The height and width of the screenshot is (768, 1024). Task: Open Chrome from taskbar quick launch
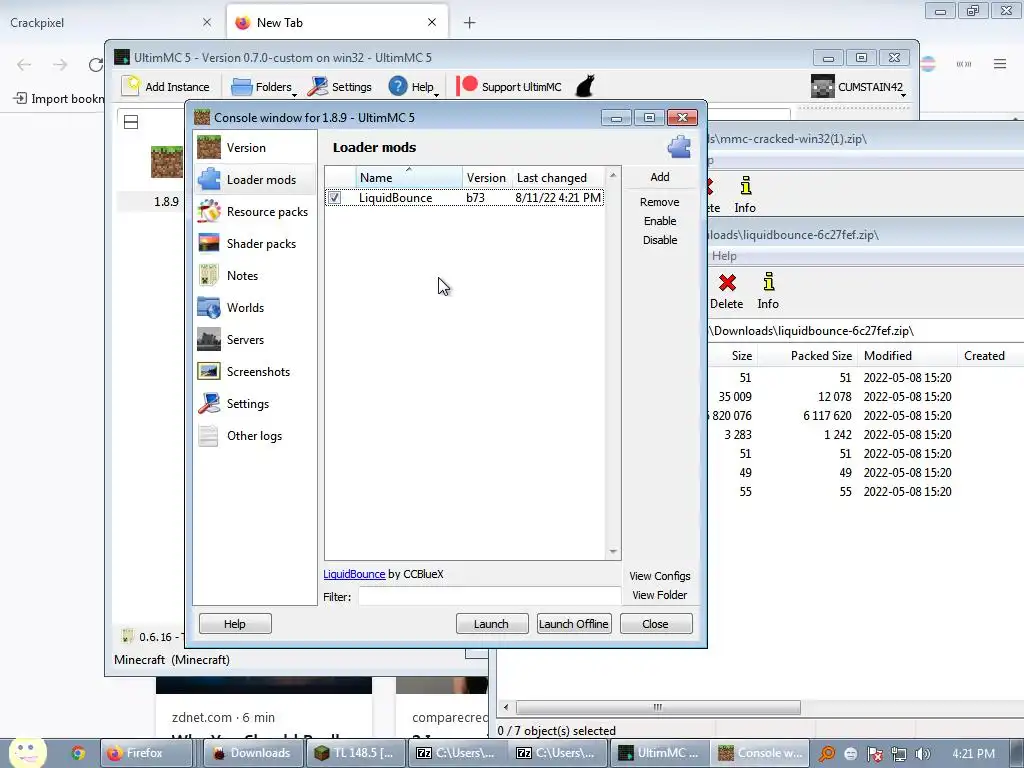(78, 753)
